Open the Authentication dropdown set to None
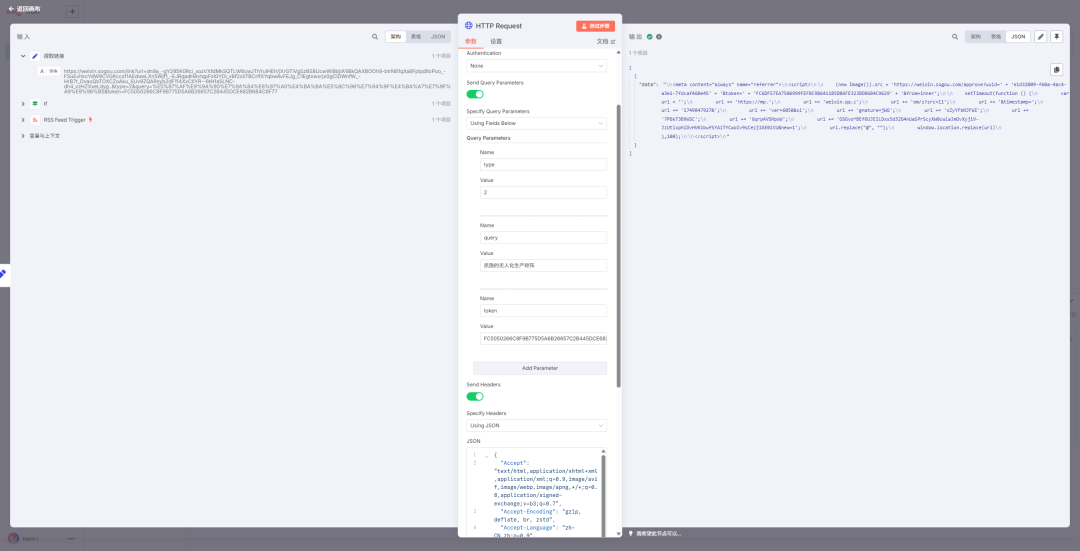Screen dimensions: 1080x551 (537, 66)
